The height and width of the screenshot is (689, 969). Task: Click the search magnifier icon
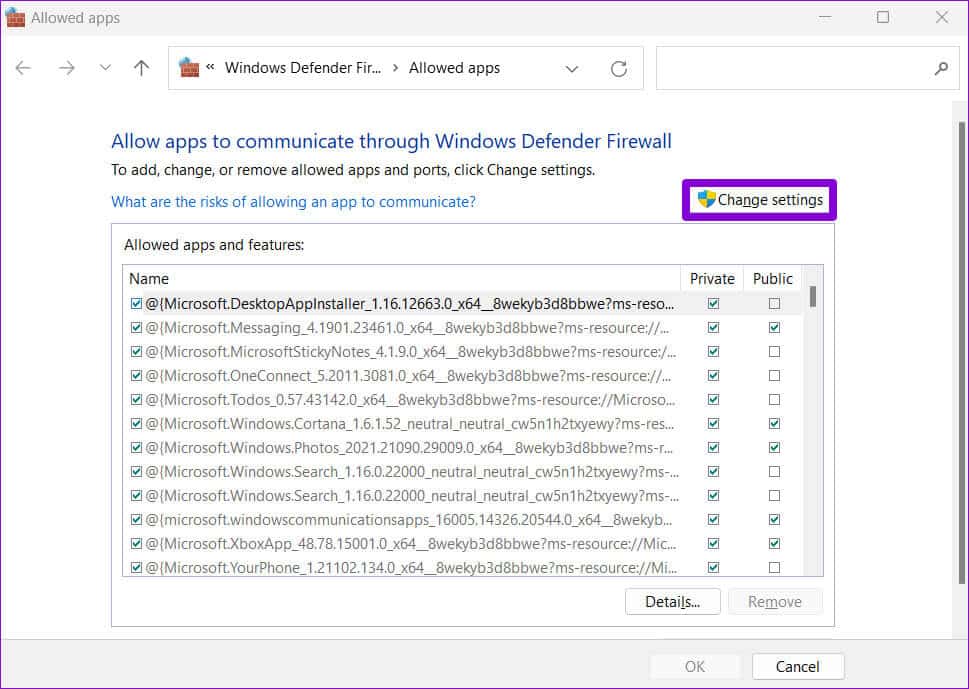click(941, 68)
